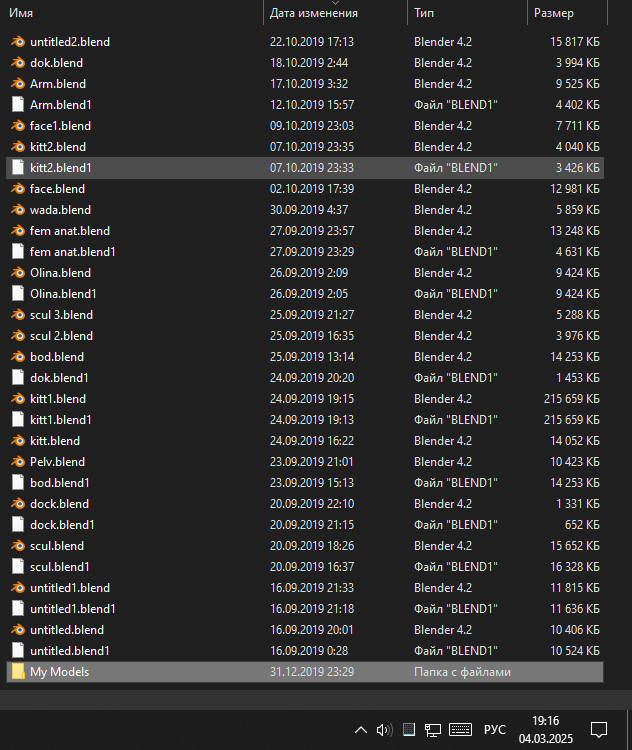
Task: Select the file name bod.blend1
Action: point(60,483)
